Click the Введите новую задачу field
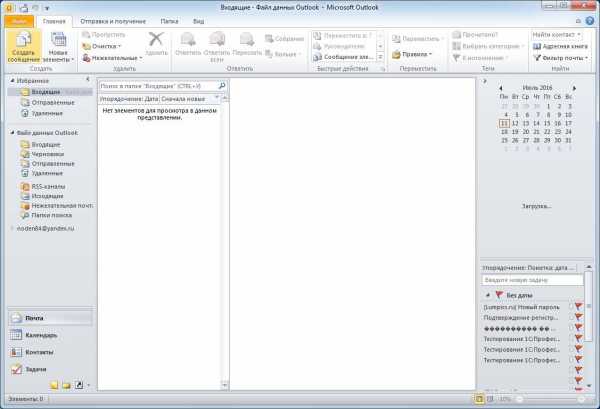The width and height of the screenshot is (600, 409). pos(532,280)
